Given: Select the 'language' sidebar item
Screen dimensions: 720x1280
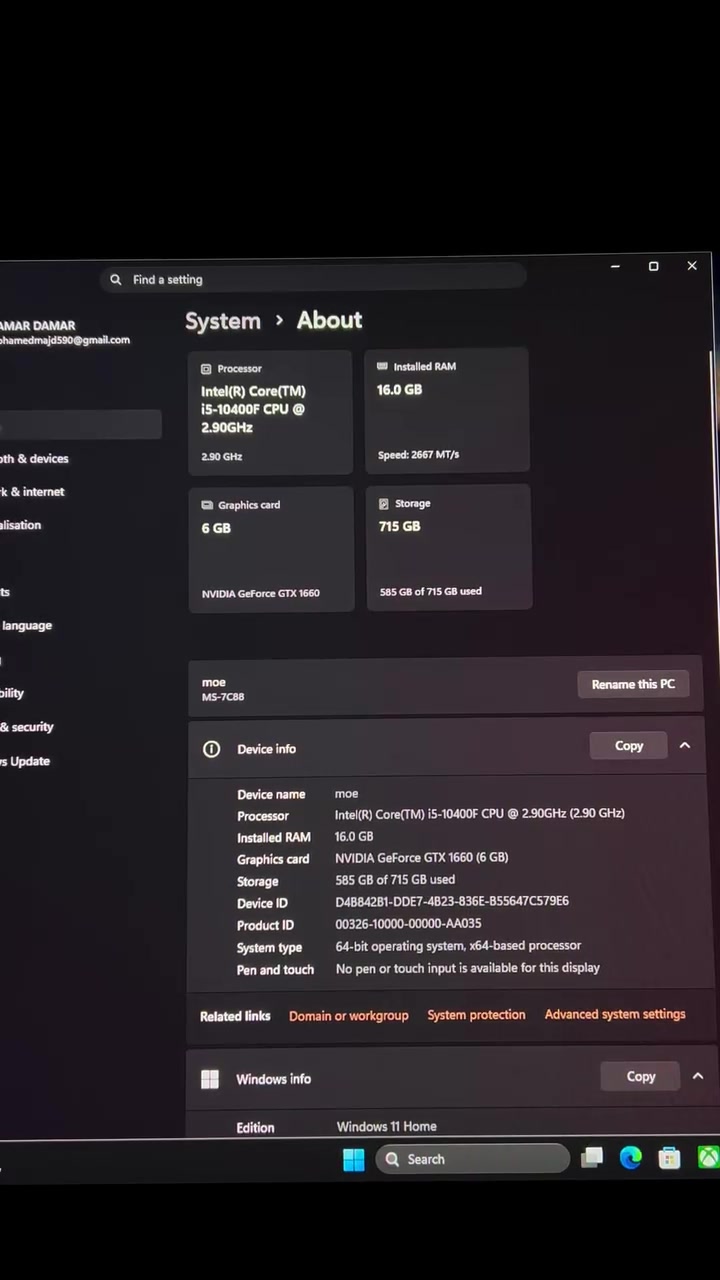Looking at the screenshot, I should coord(26,626).
